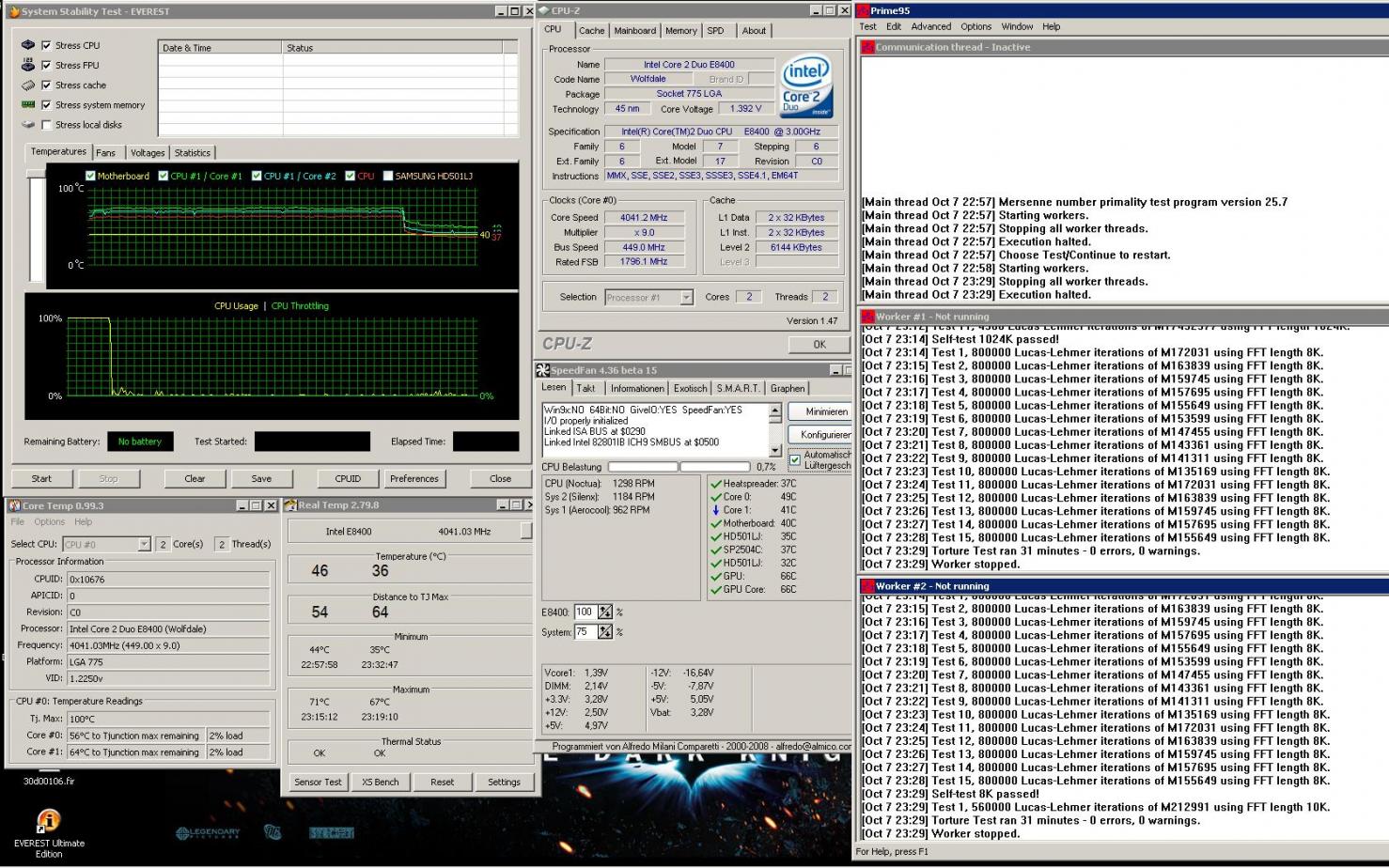Click the SpeedFan title bar icon
This screenshot has height=868, width=1389.
pos(543,370)
